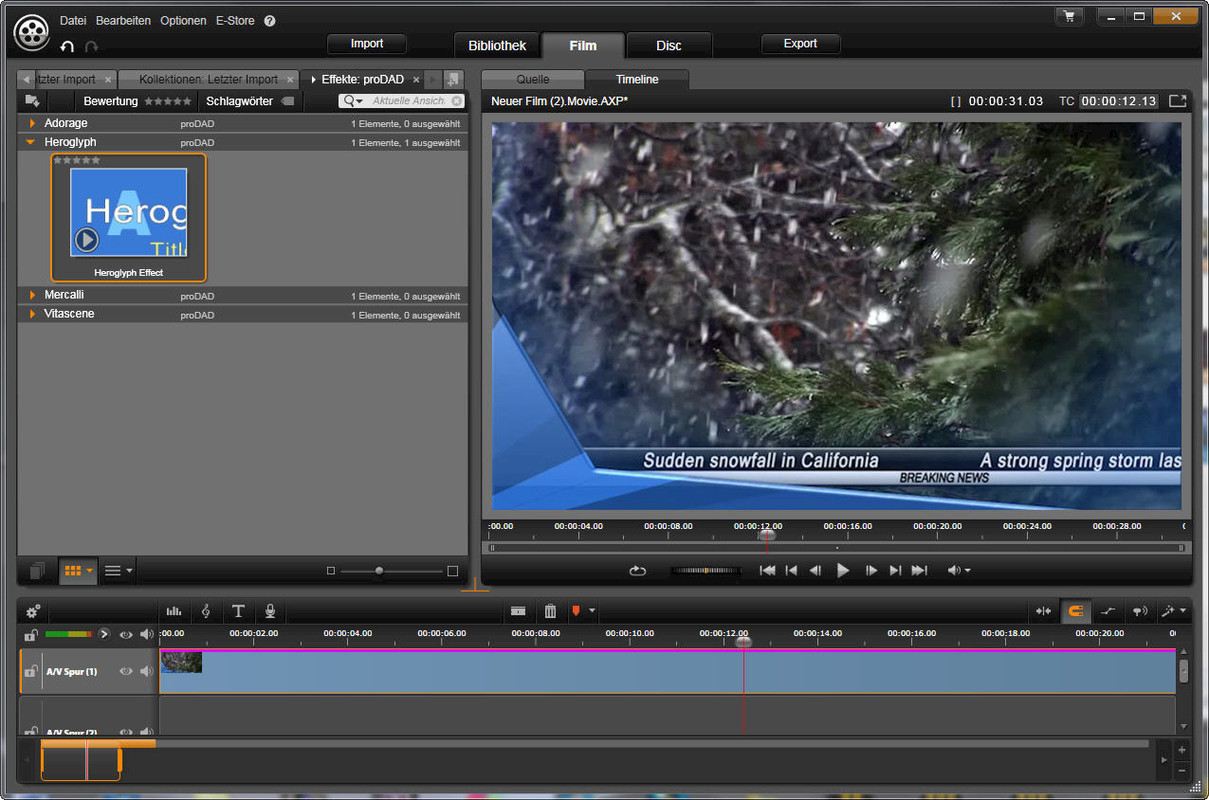Open the marker dropdown arrow
Screen dimensions: 1209x800
click(x=592, y=611)
